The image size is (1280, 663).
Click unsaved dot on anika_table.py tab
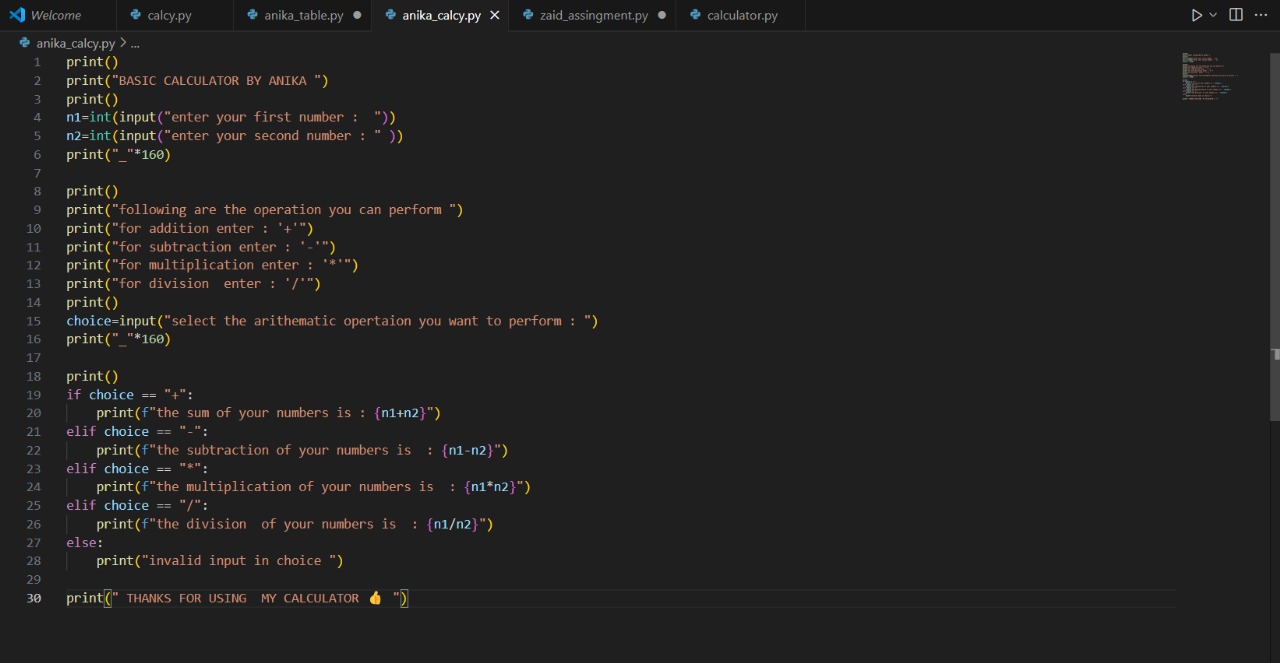(357, 15)
